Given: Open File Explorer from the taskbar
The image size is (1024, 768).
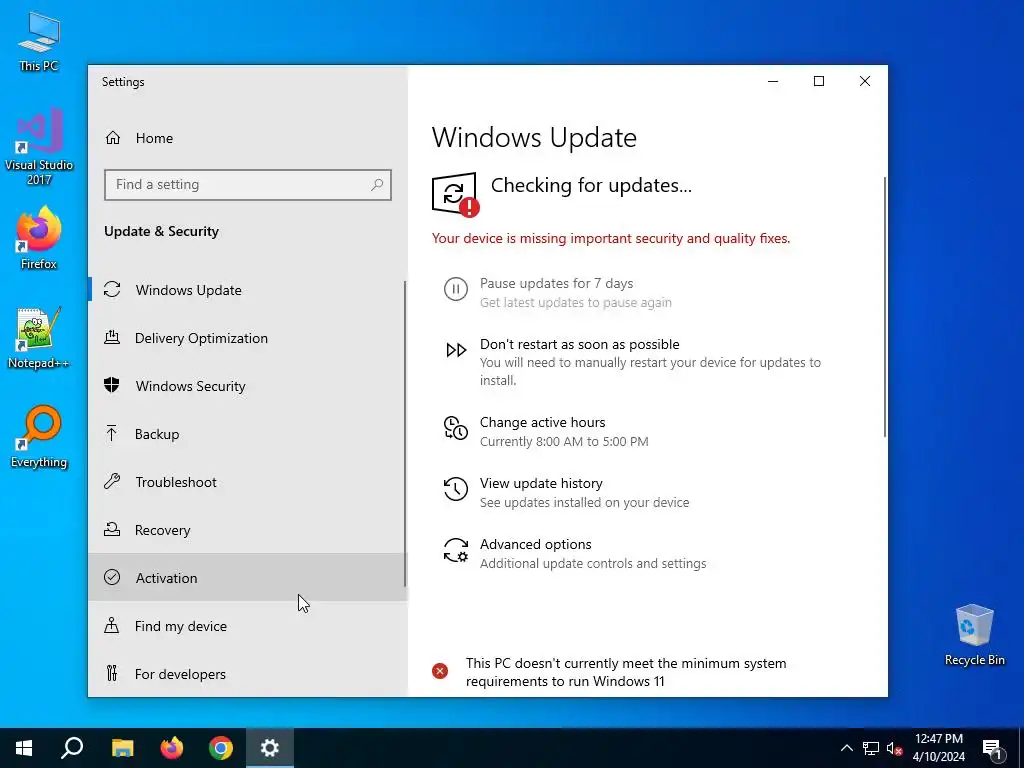Looking at the screenshot, I should [122, 748].
